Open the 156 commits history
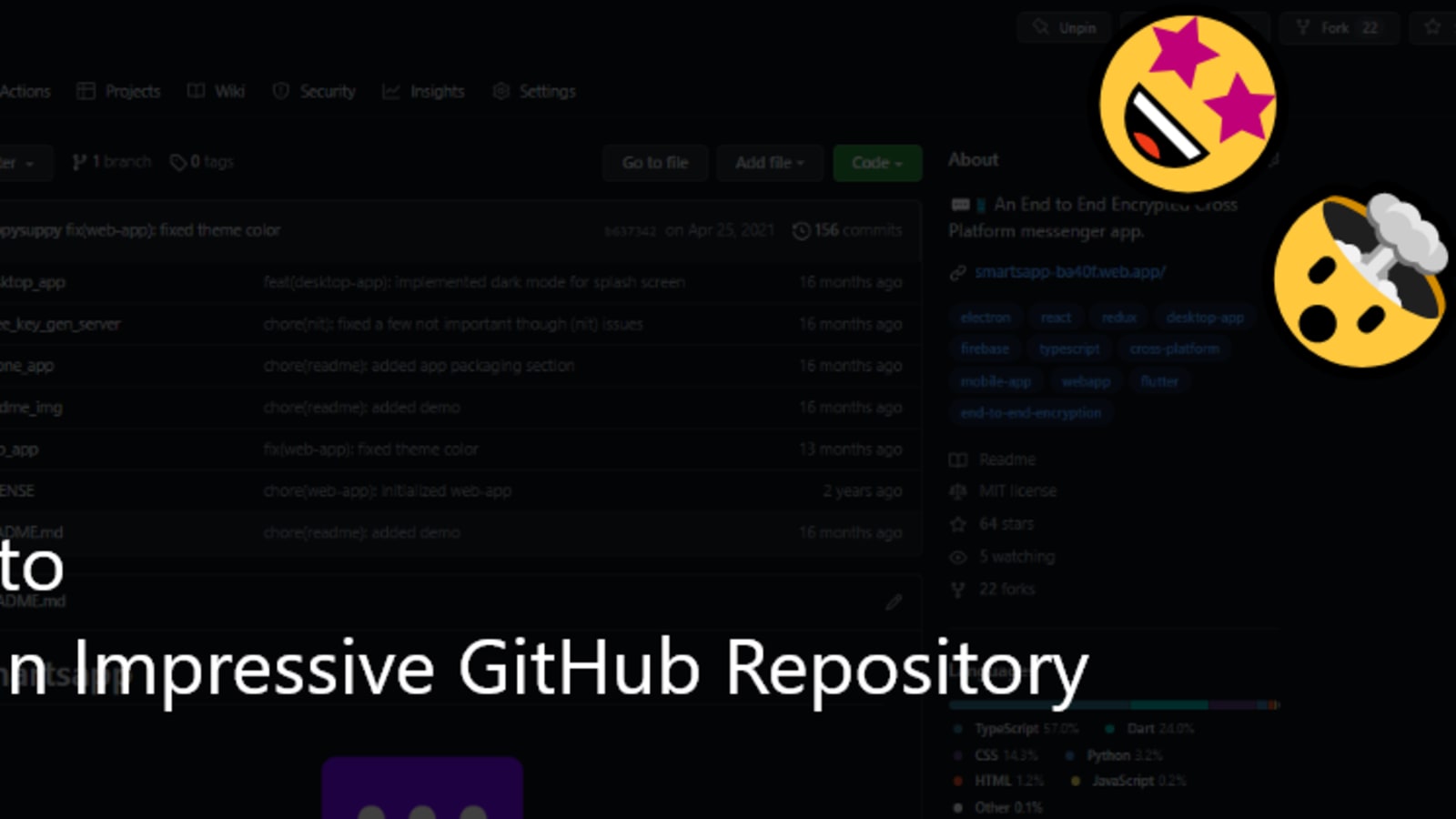 847,230
